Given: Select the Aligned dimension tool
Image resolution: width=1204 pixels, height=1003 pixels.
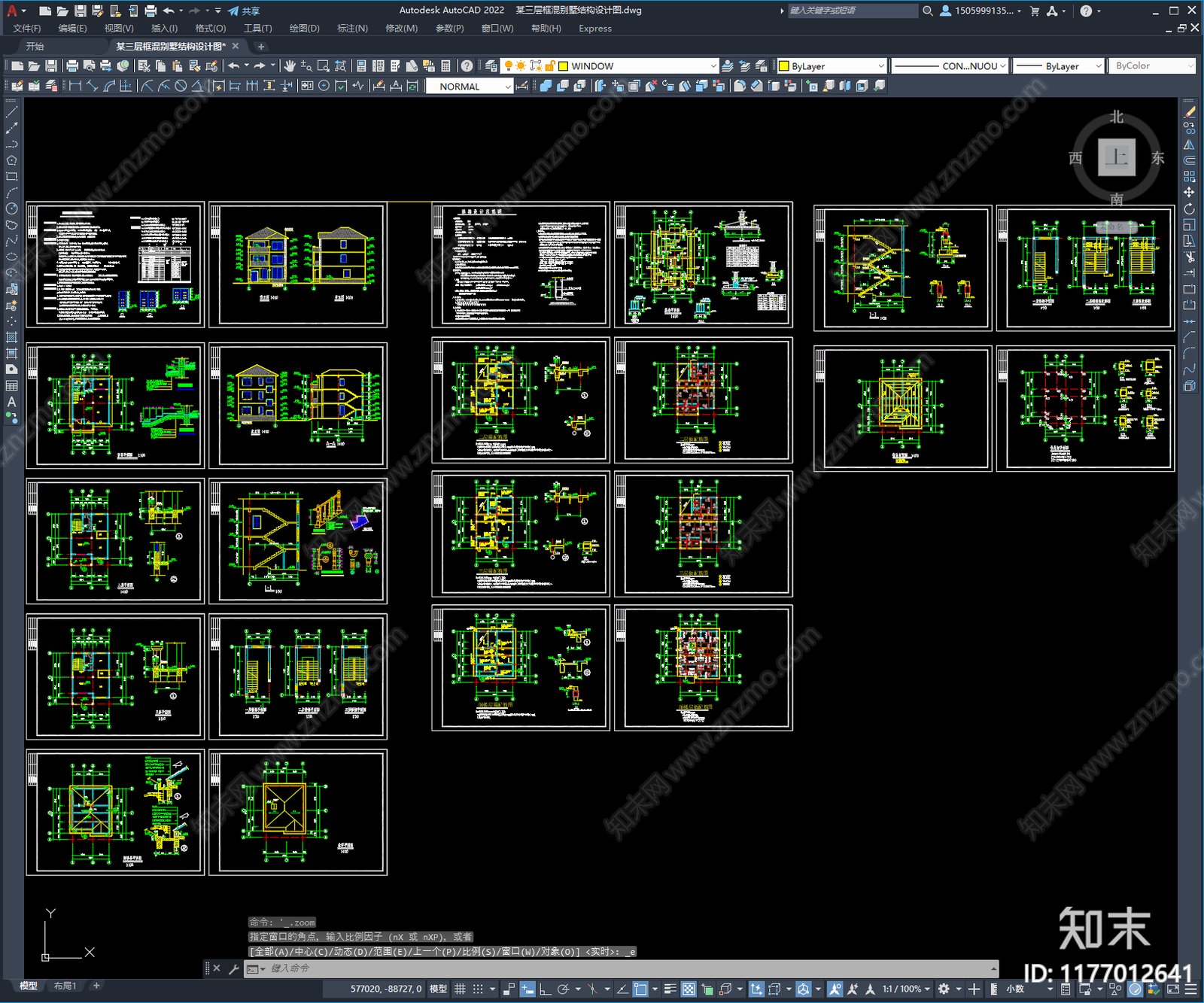Looking at the screenshot, I should (x=92, y=86).
